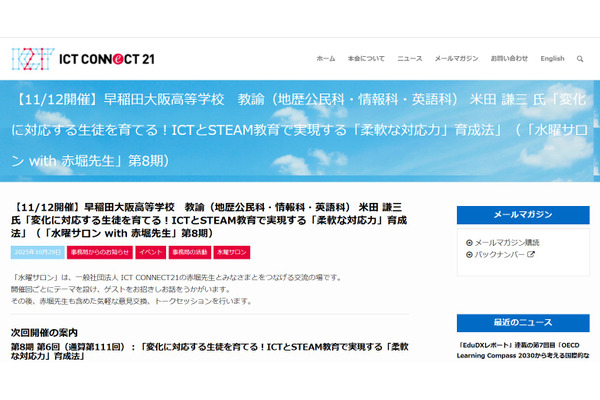The image size is (600, 400).
Task: Click the banner headline over the sky image
Action: coord(300,130)
